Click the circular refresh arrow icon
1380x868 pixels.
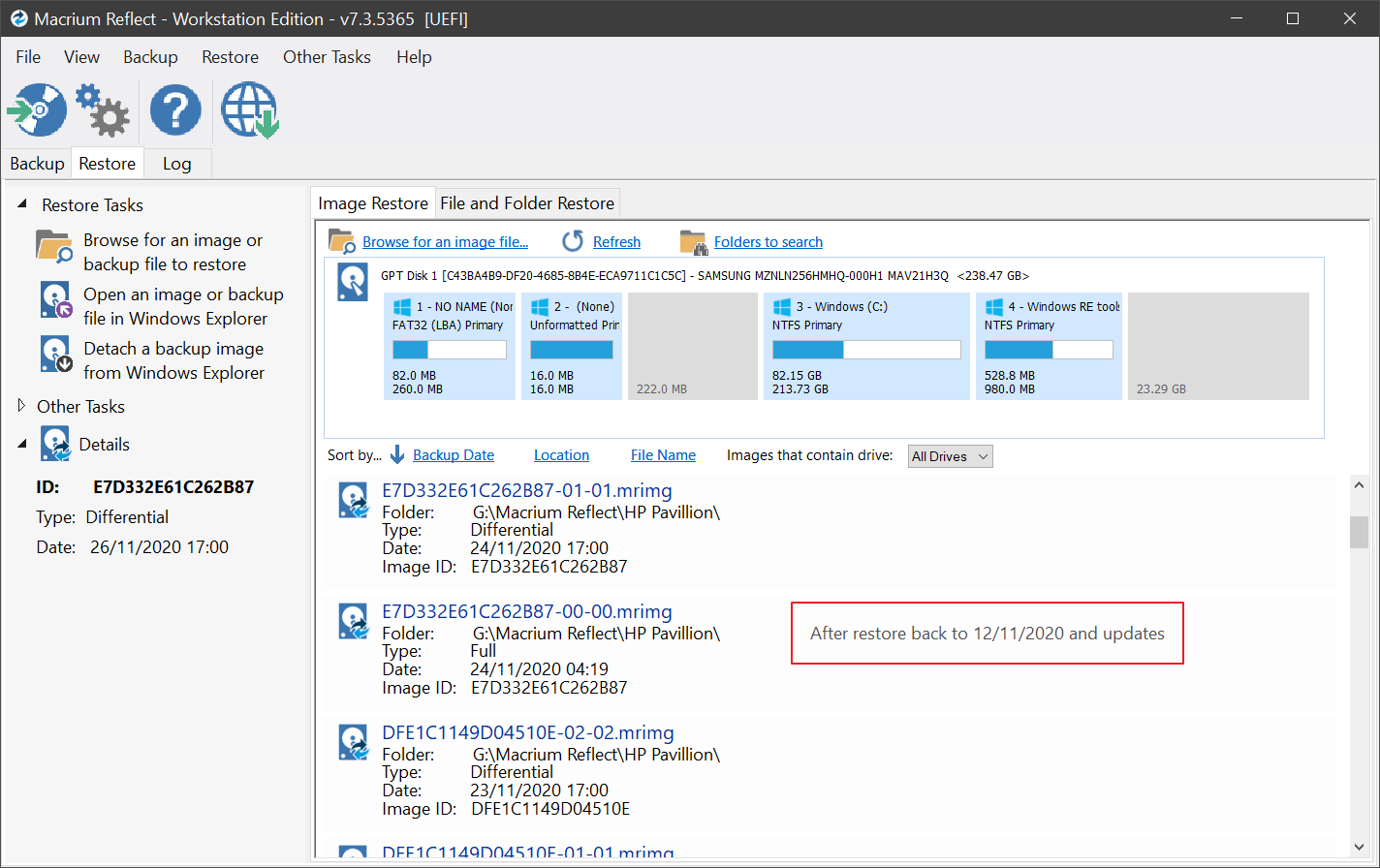tap(574, 241)
